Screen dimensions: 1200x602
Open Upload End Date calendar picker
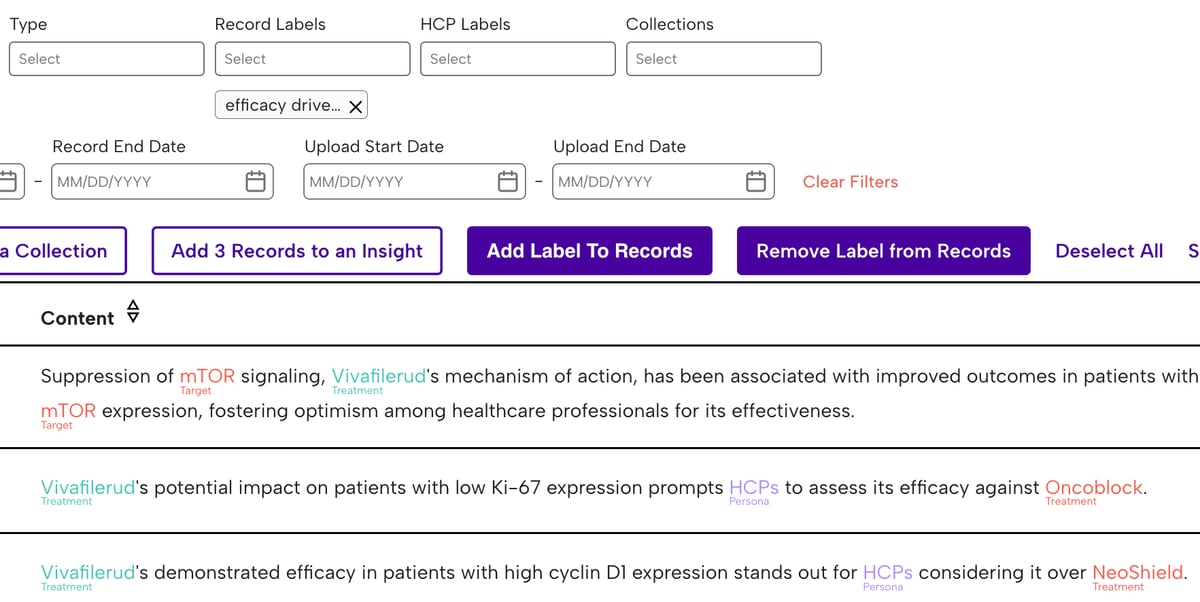(756, 181)
